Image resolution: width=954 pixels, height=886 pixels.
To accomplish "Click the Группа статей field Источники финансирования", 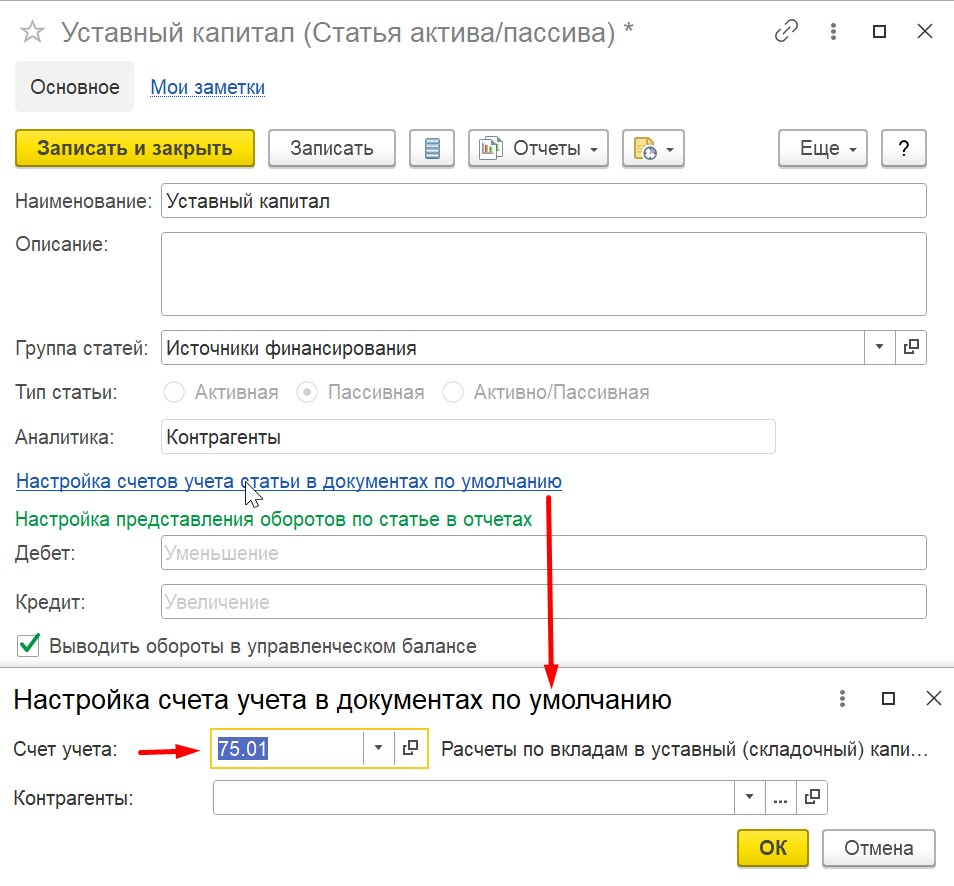I will tap(512, 347).
